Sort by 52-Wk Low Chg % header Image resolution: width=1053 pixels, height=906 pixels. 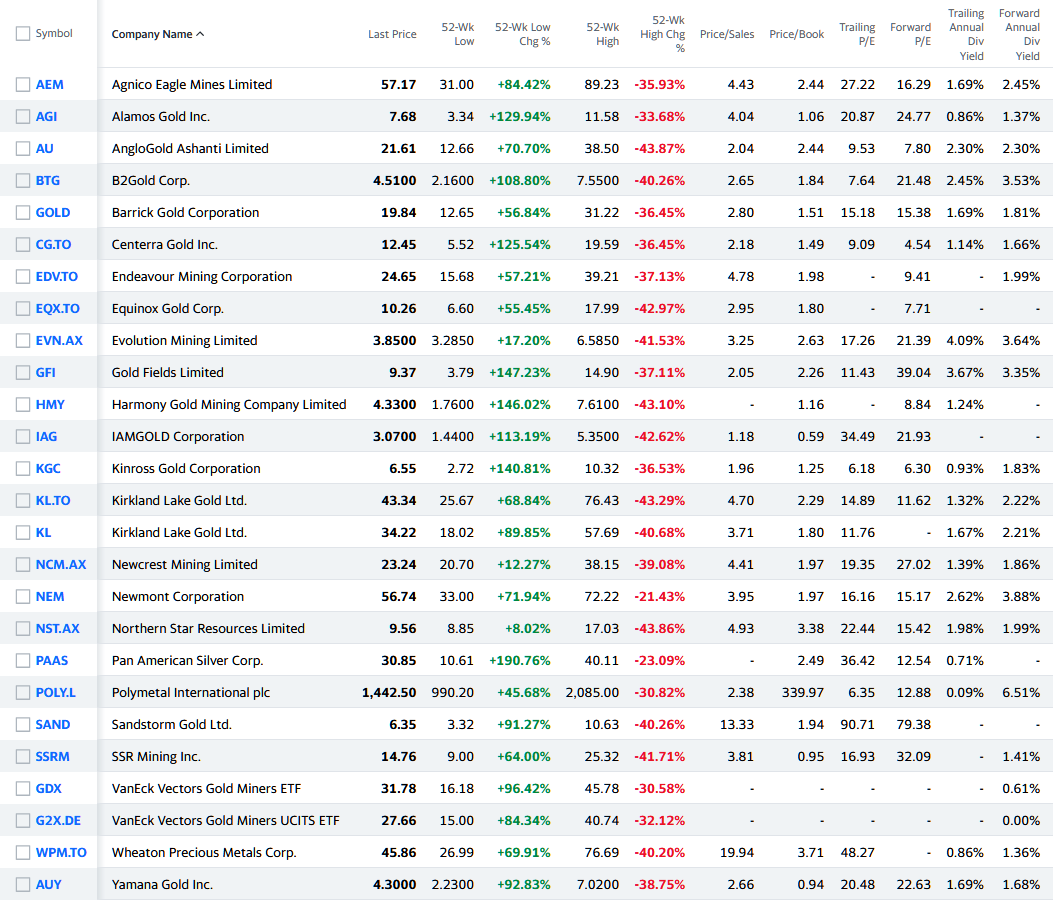(x=522, y=34)
